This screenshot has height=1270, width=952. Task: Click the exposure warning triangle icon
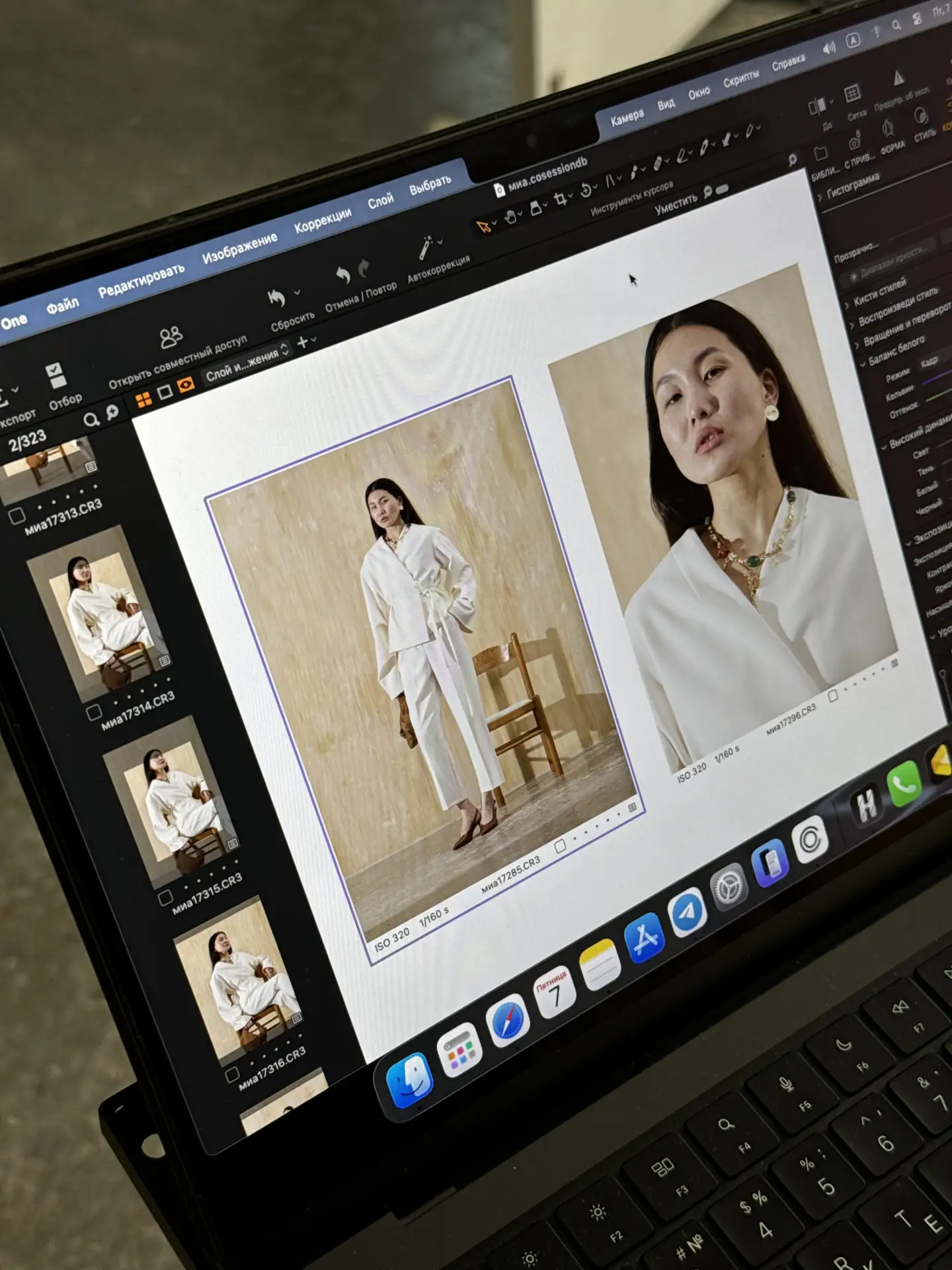click(898, 78)
